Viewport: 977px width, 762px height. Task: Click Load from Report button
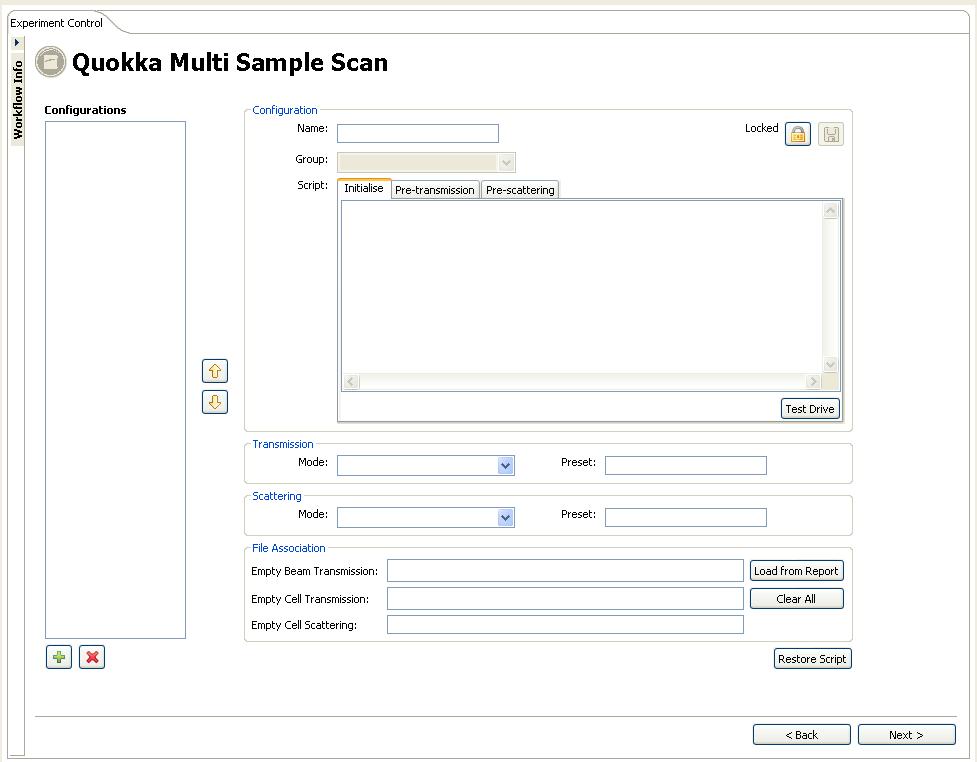(x=796, y=571)
